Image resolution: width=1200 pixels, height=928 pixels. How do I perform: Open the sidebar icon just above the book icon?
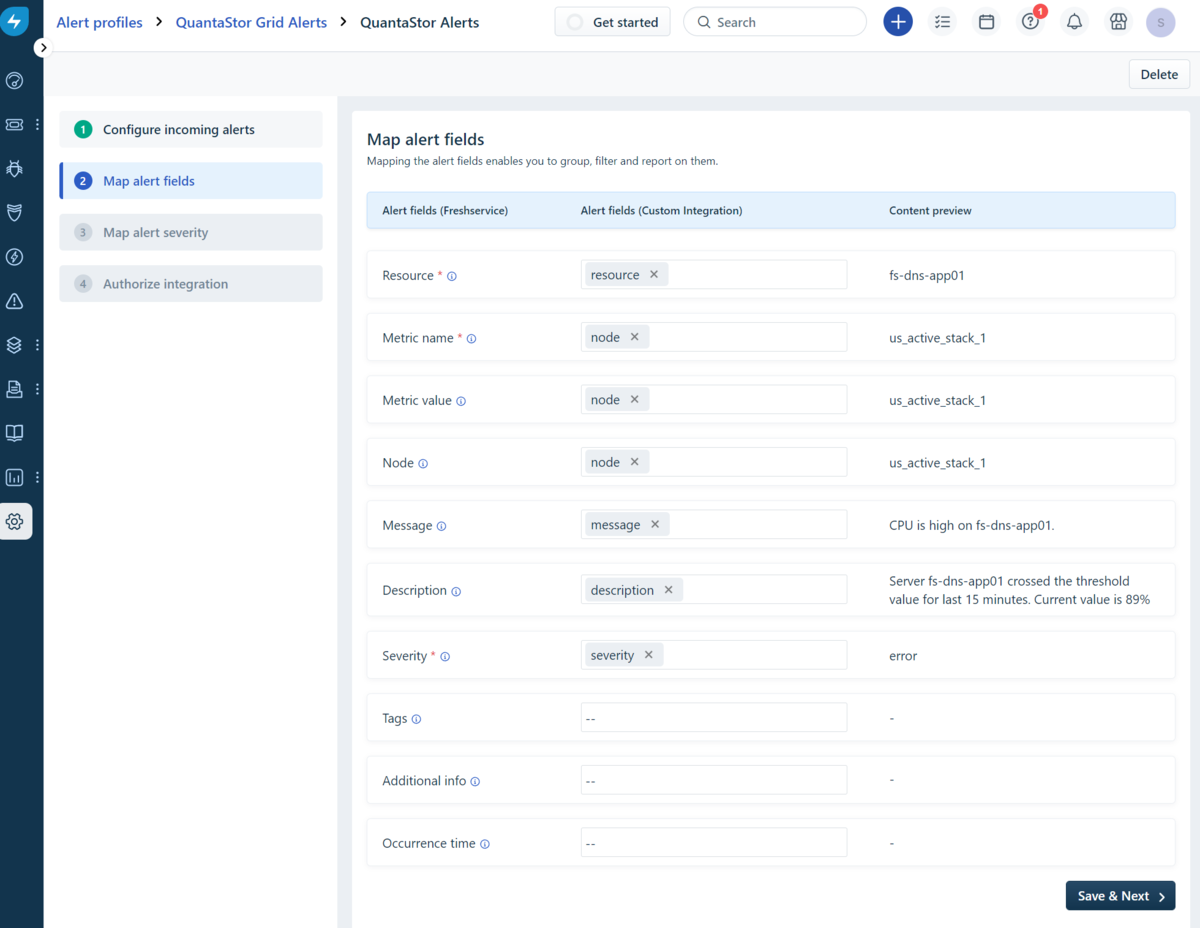tap(15, 389)
